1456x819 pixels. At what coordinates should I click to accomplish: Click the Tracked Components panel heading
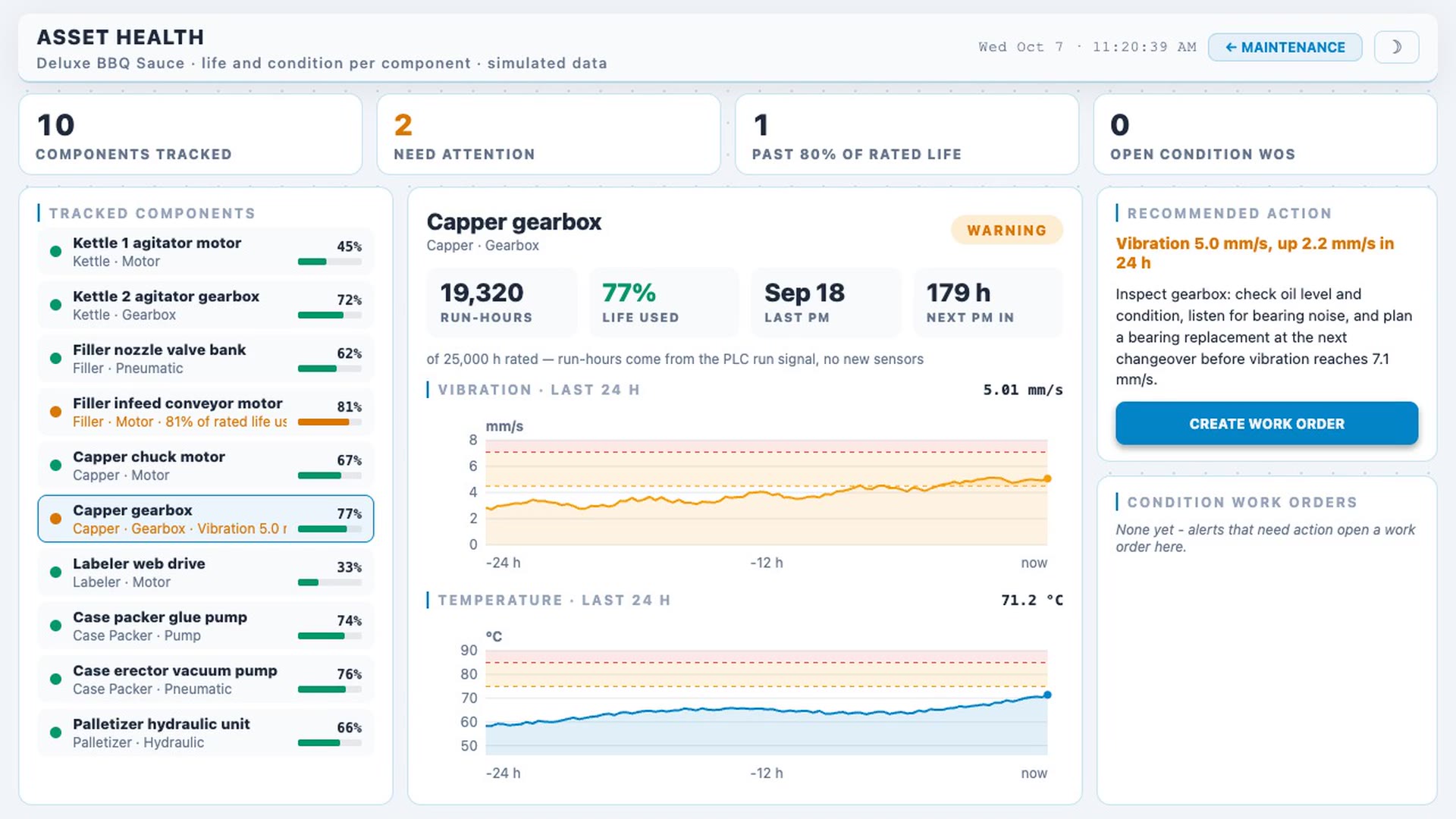pyautogui.click(x=152, y=213)
